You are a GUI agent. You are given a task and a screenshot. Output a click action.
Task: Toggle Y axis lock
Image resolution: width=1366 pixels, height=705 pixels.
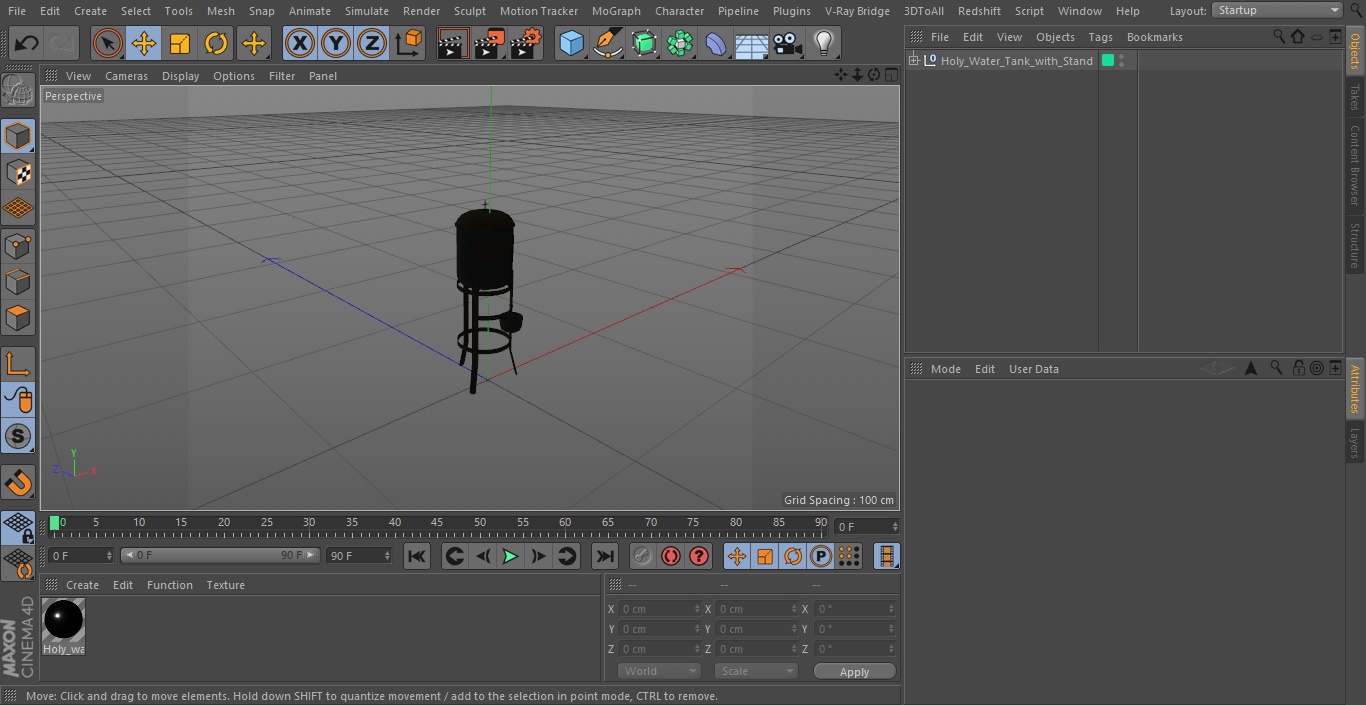[x=336, y=43]
